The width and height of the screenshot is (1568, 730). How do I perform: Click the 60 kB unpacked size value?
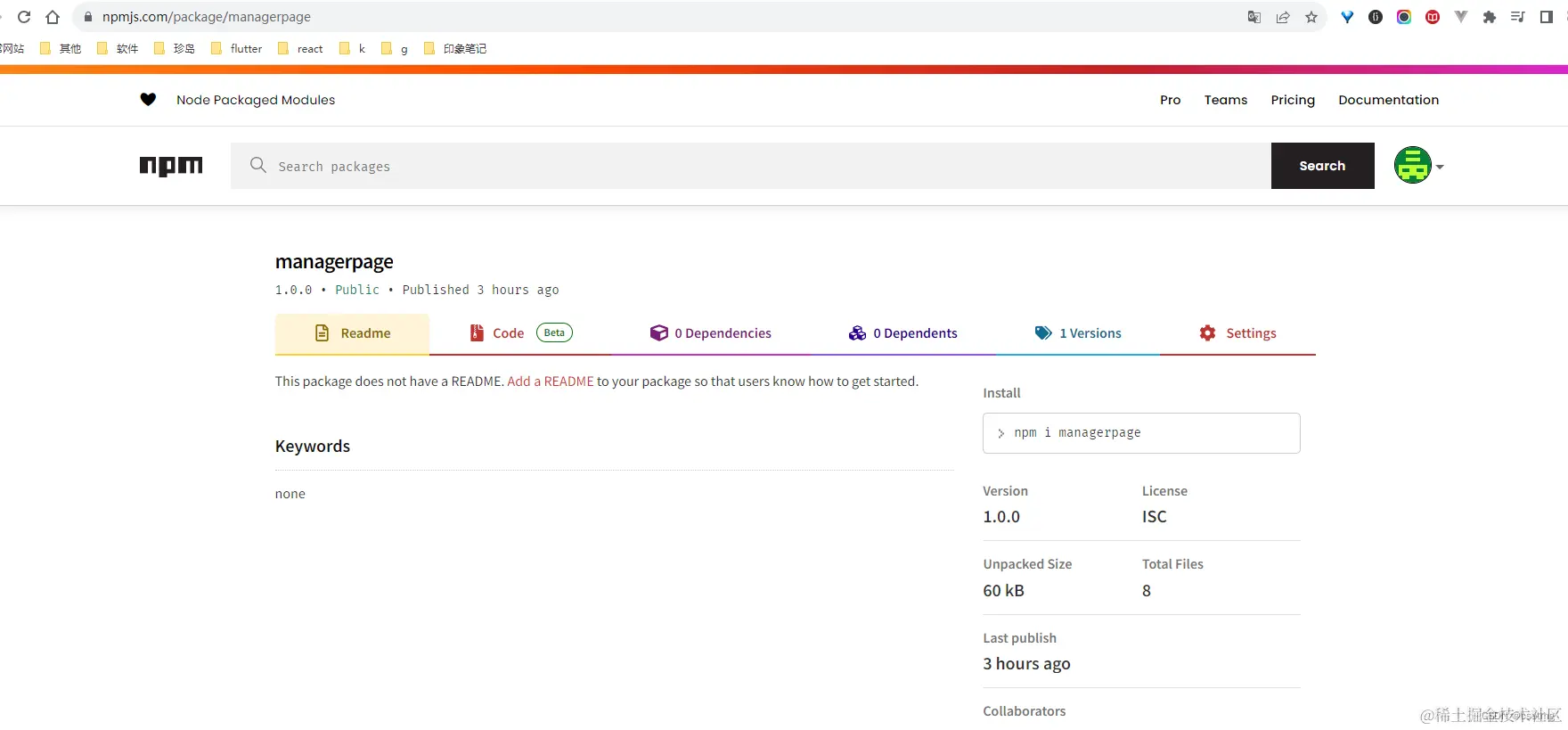point(1003,591)
